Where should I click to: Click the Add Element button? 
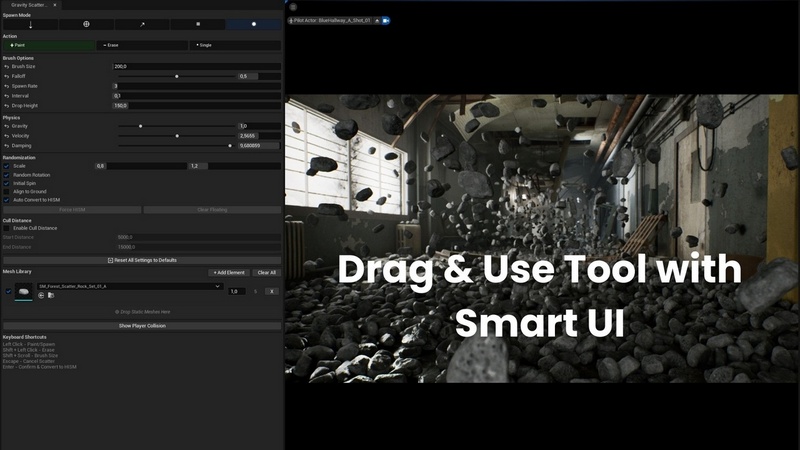[x=229, y=272]
